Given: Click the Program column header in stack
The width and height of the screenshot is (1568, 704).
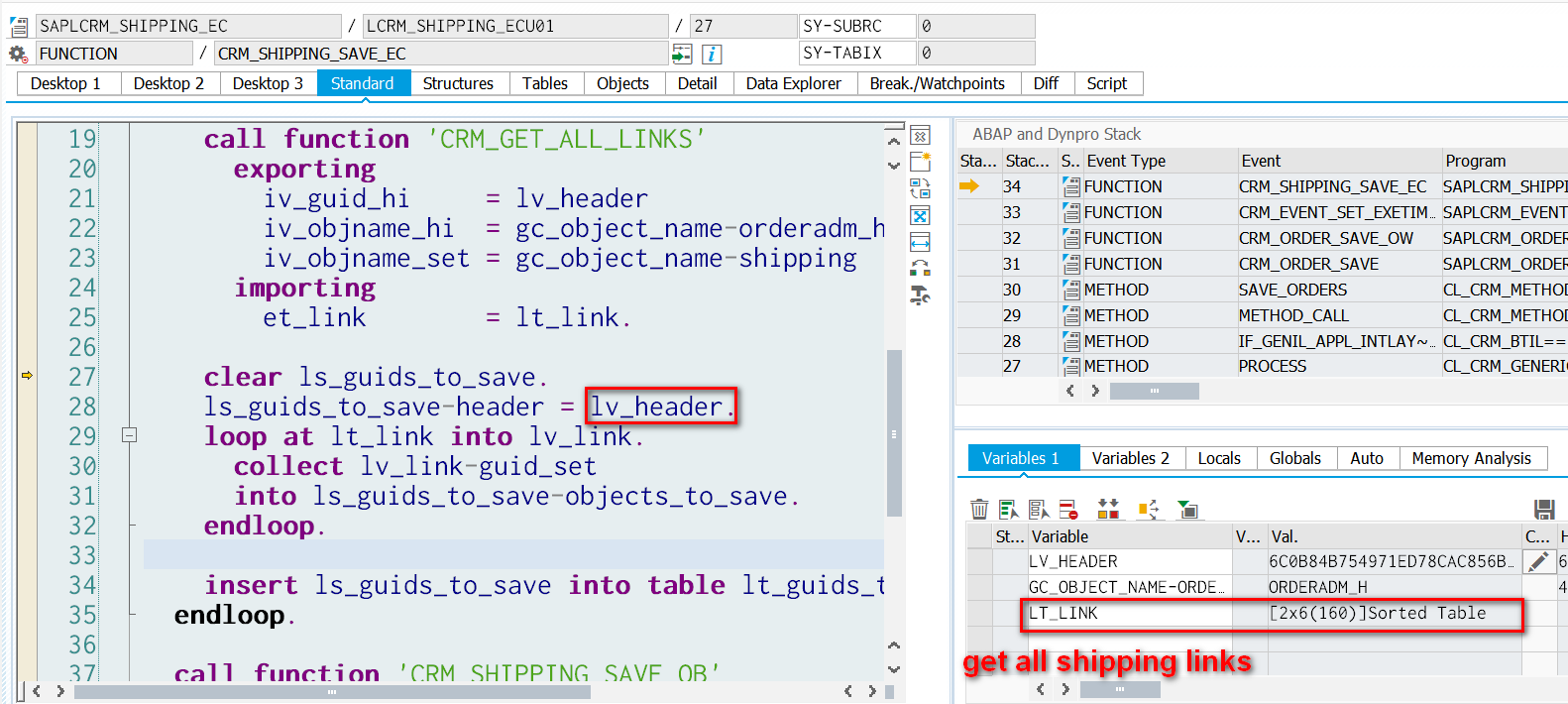Looking at the screenshot, I should [1505, 161].
